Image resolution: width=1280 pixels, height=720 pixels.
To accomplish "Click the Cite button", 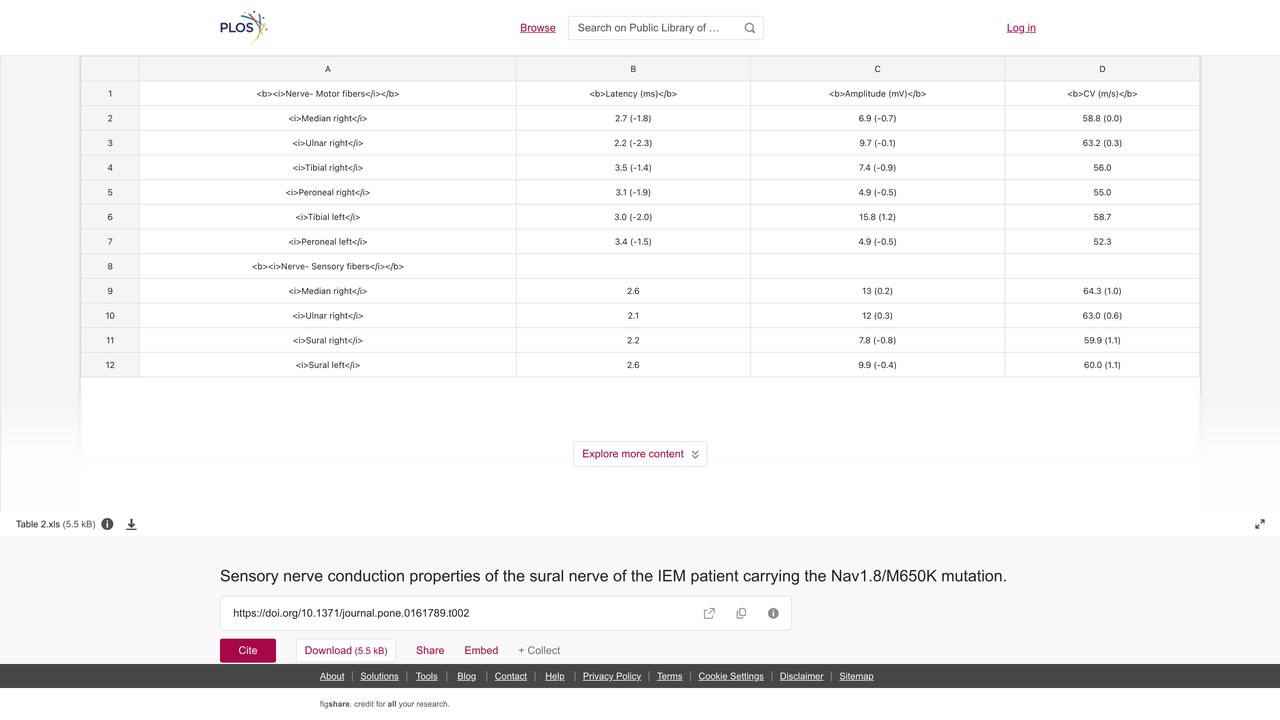I will tap(248, 650).
